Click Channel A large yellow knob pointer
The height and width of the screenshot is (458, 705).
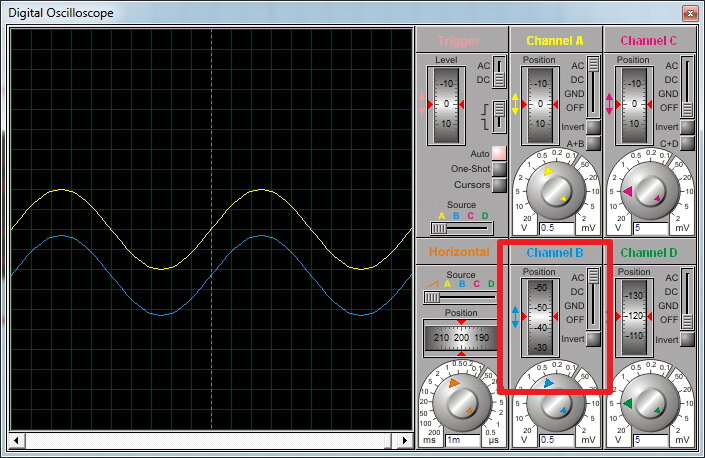click(548, 171)
